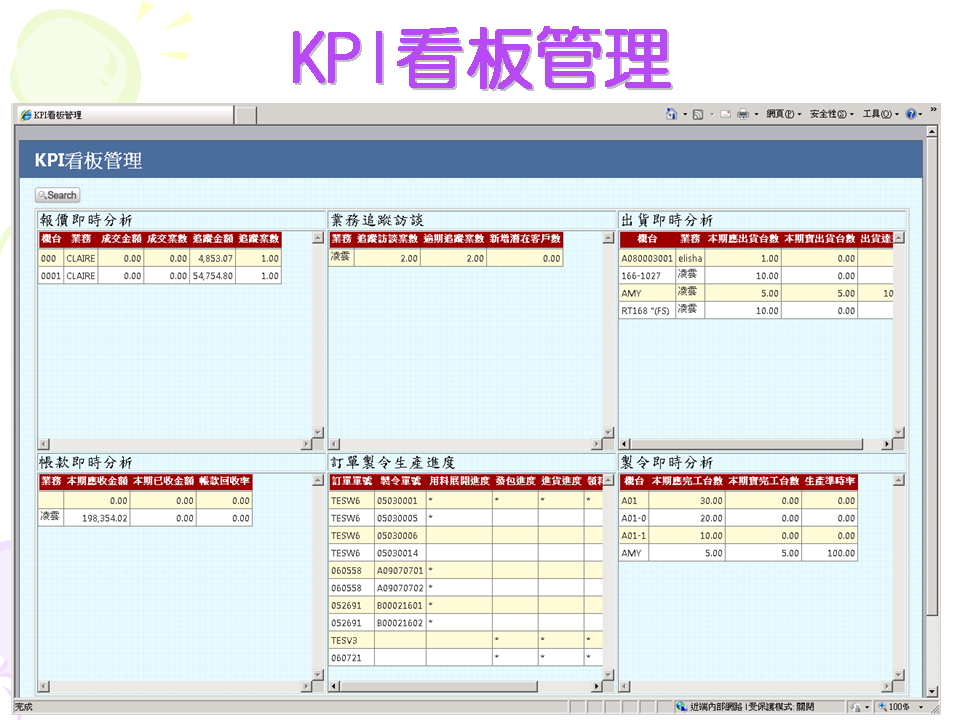Image resolution: width=960 pixels, height=720 pixels.
Task: Click the Print icon in the toolbar
Action: tap(742, 113)
